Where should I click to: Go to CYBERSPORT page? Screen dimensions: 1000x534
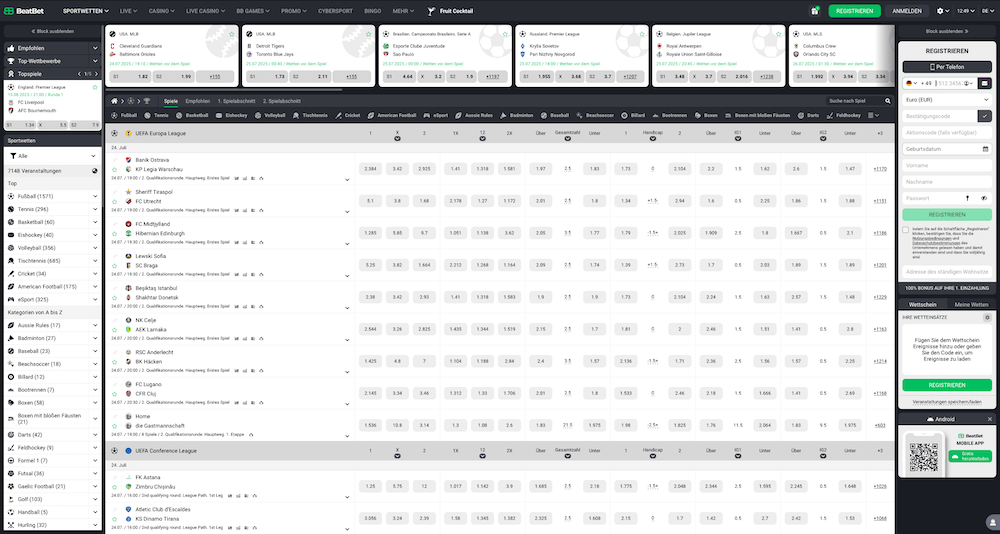[335, 11]
